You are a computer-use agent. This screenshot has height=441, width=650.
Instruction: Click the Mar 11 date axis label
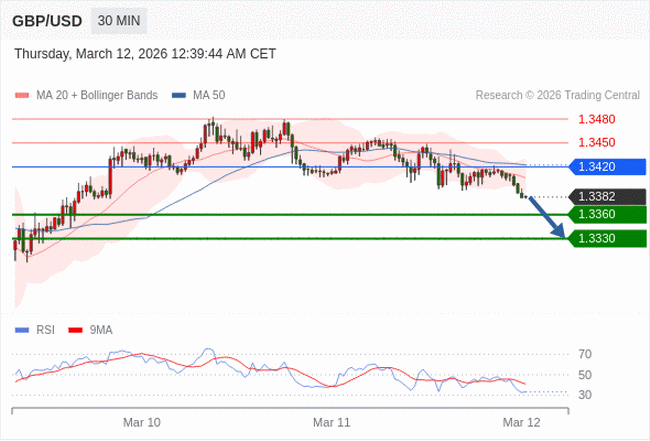pos(331,423)
